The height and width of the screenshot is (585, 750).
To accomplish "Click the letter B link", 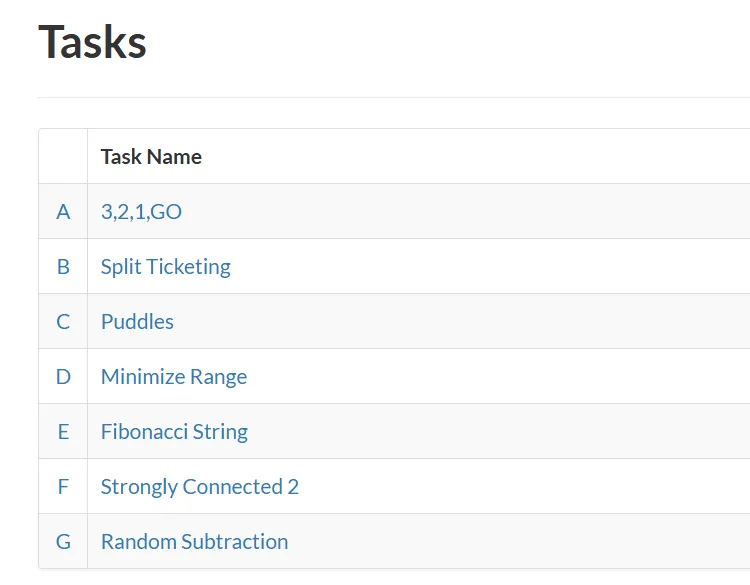I will pos(63,267).
